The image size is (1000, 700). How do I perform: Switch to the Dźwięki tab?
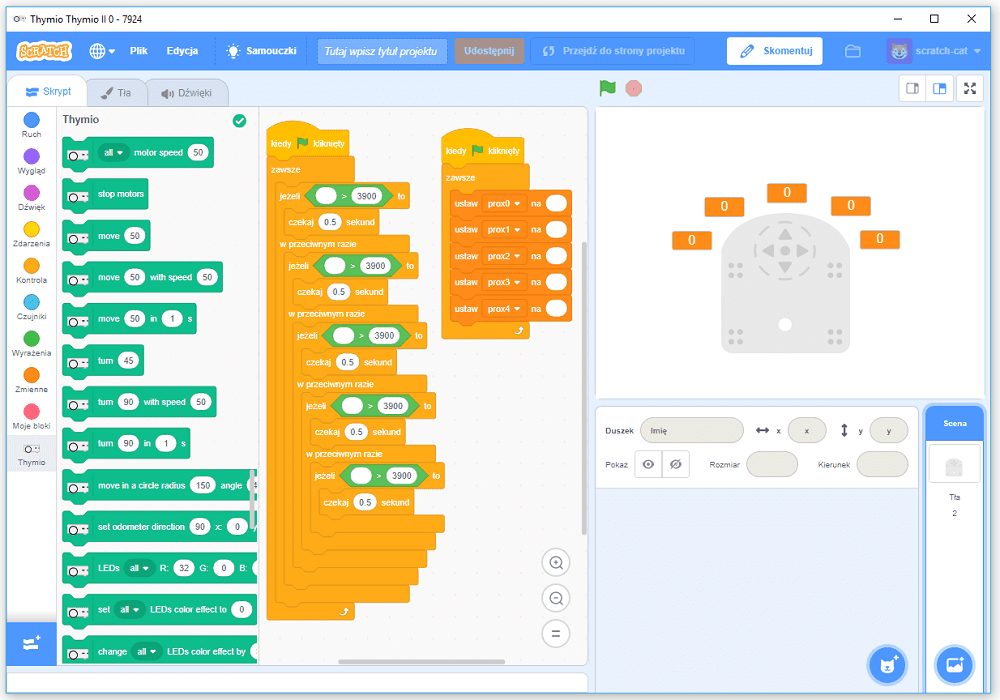[x=187, y=93]
